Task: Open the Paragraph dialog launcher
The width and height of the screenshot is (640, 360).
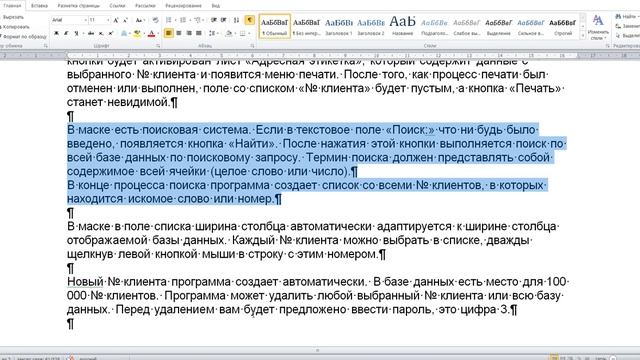Action: coord(252,46)
